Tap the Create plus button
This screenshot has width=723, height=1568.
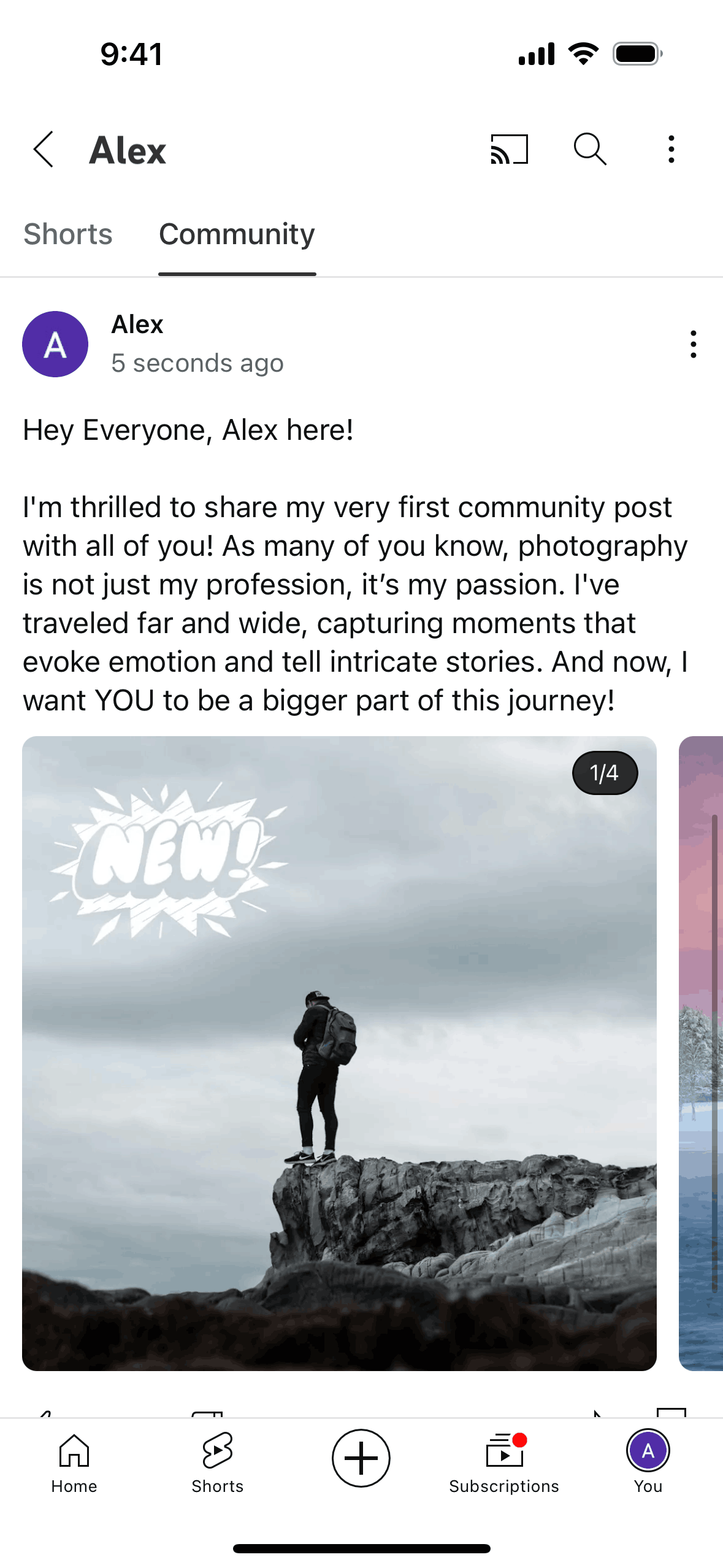pyautogui.click(x=361, y=1458)
